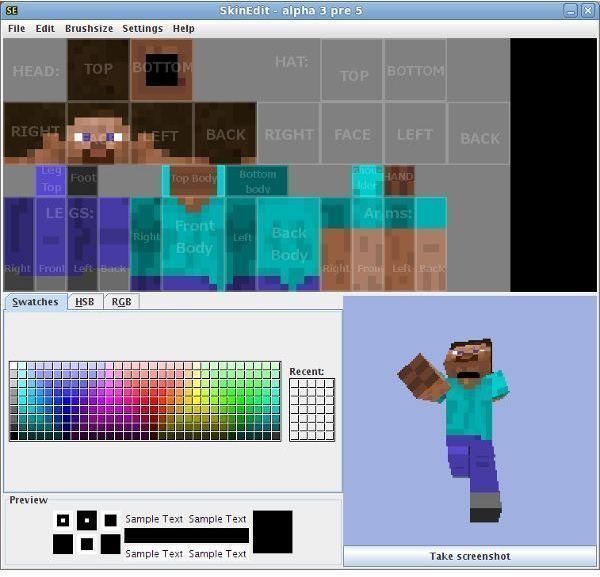
Task: Open the File menu
Action: point(16,29)
